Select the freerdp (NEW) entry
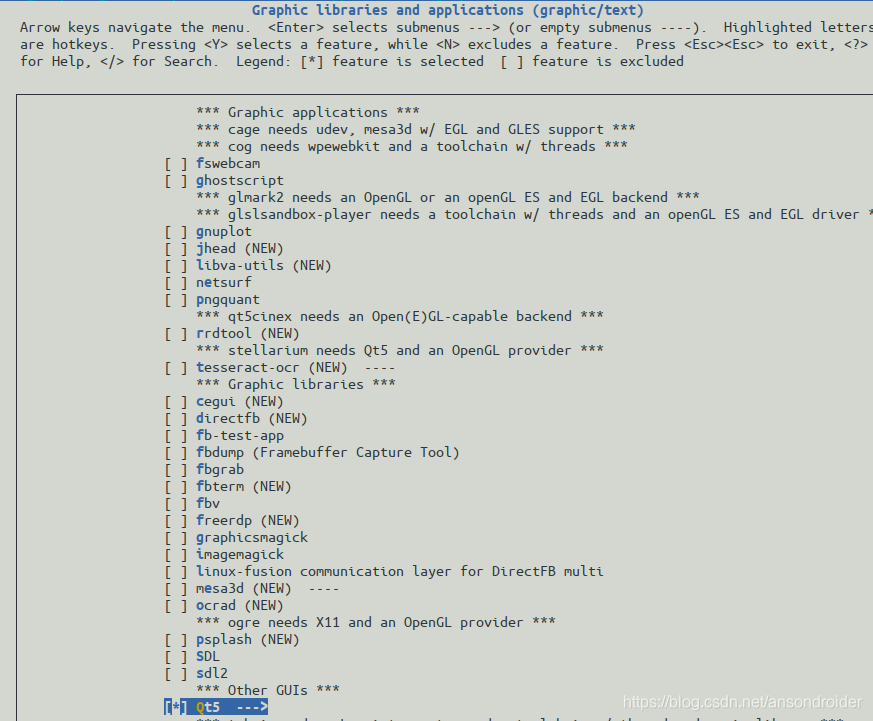This screenshot has width=873, height=721. tap(248, 521)
